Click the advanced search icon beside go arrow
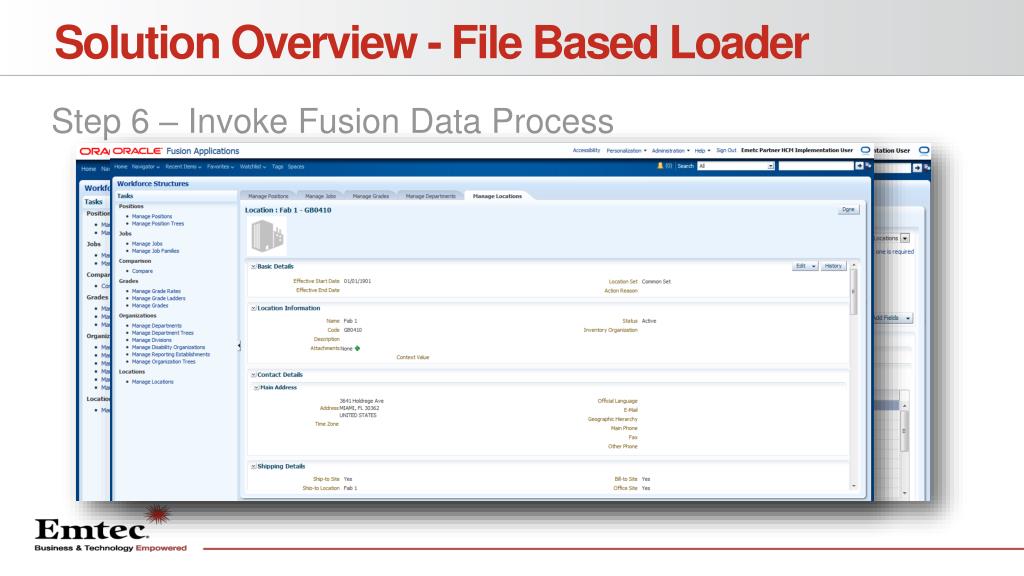The image size is (1024, 576). point(868,166)
